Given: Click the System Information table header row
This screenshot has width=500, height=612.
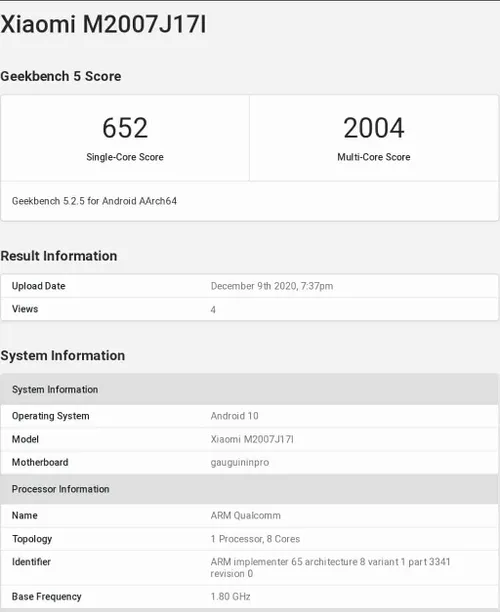Looking at the screenshot, I should (x=250, y=389).
